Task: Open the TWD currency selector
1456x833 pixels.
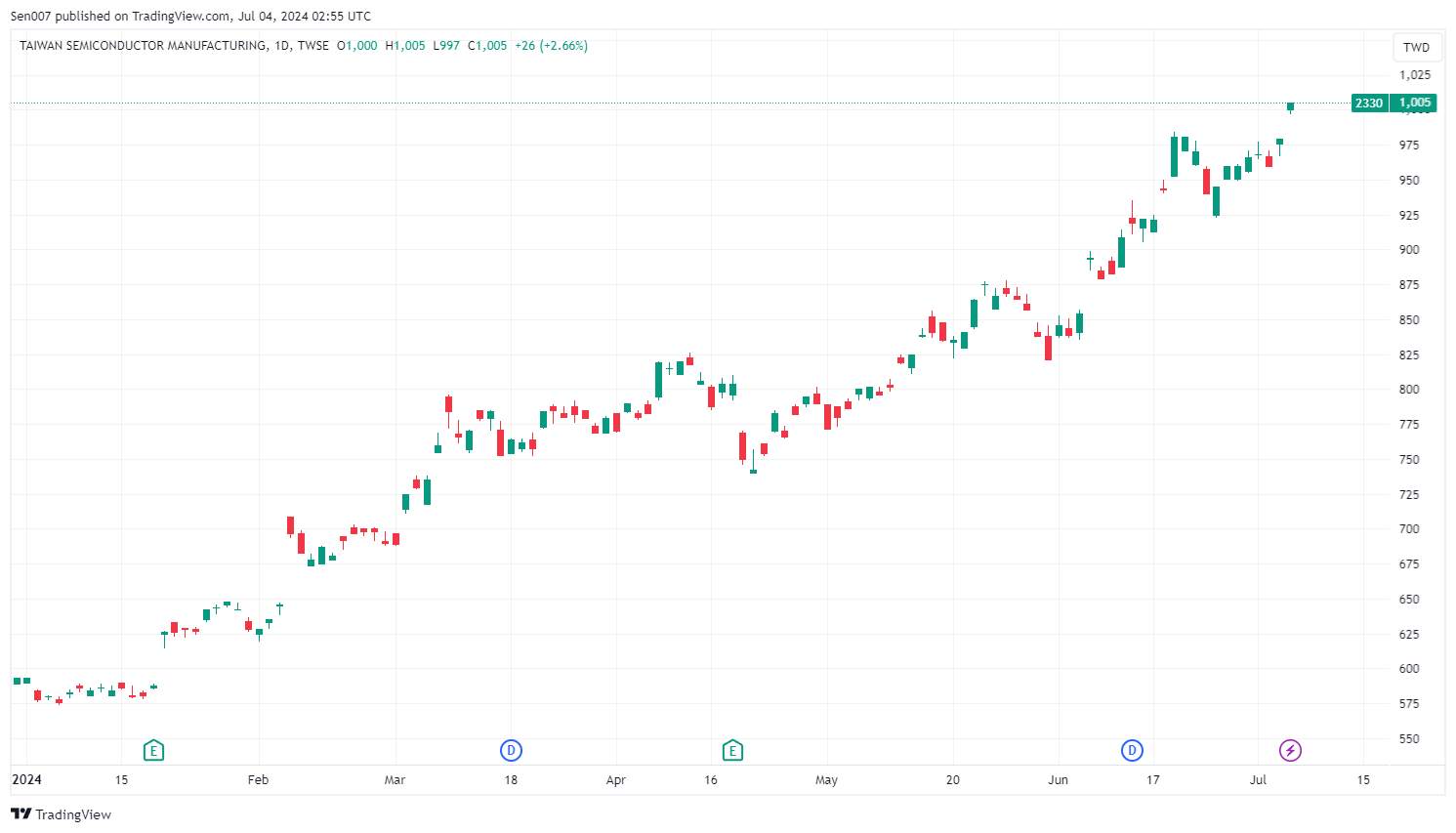Action: point(1416,47)
